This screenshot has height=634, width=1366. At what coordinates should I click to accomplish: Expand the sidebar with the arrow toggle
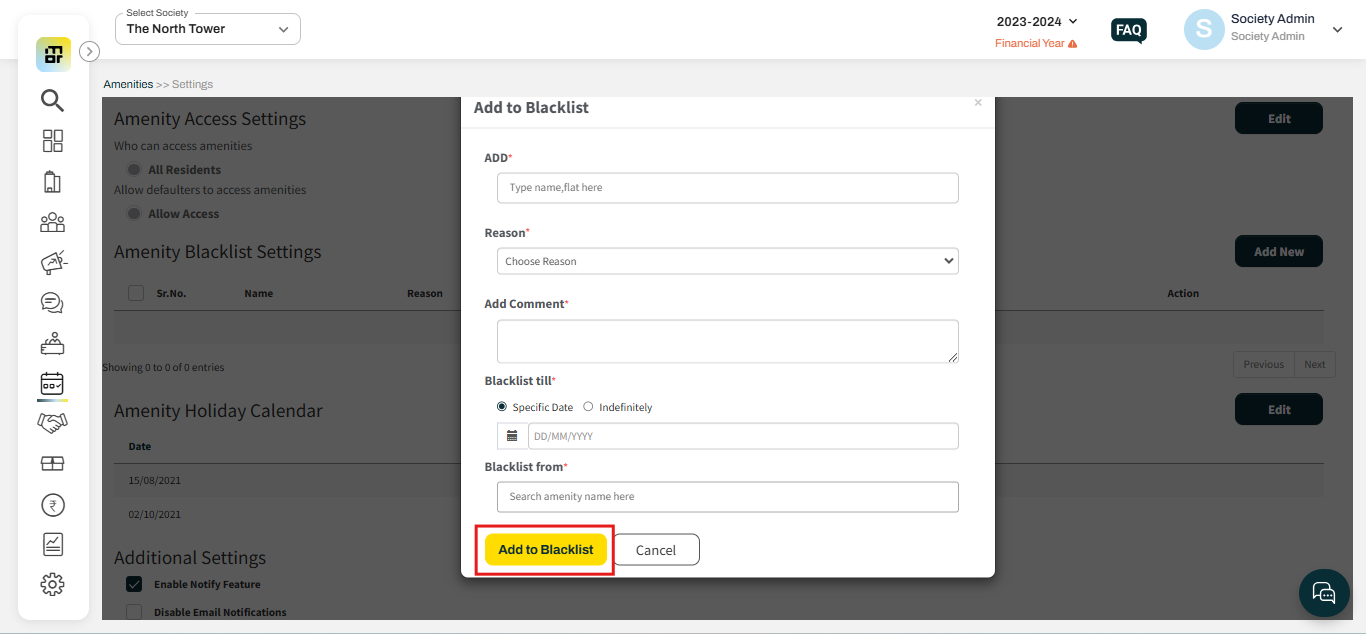click(89, 51)
